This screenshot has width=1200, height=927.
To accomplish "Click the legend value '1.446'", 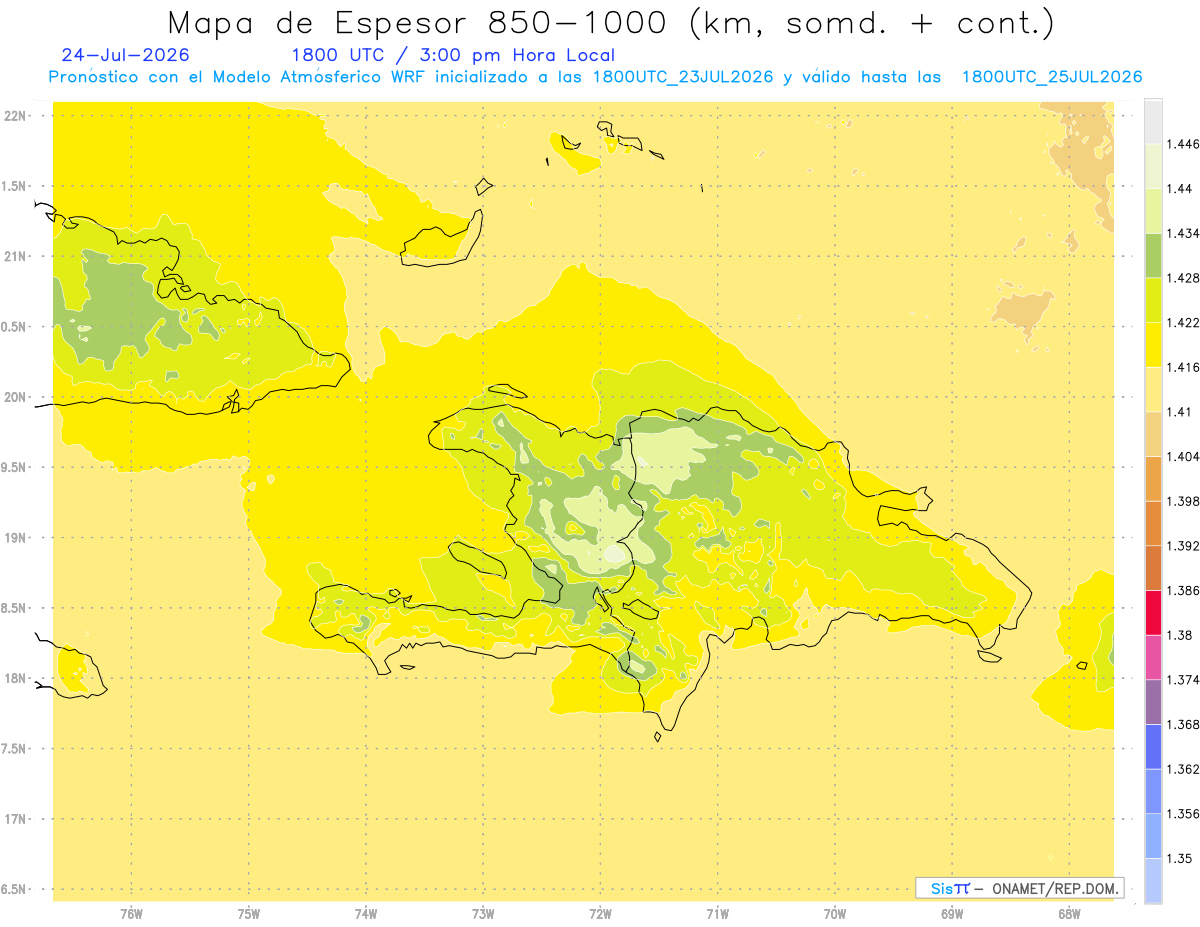I will point(1183,144).
